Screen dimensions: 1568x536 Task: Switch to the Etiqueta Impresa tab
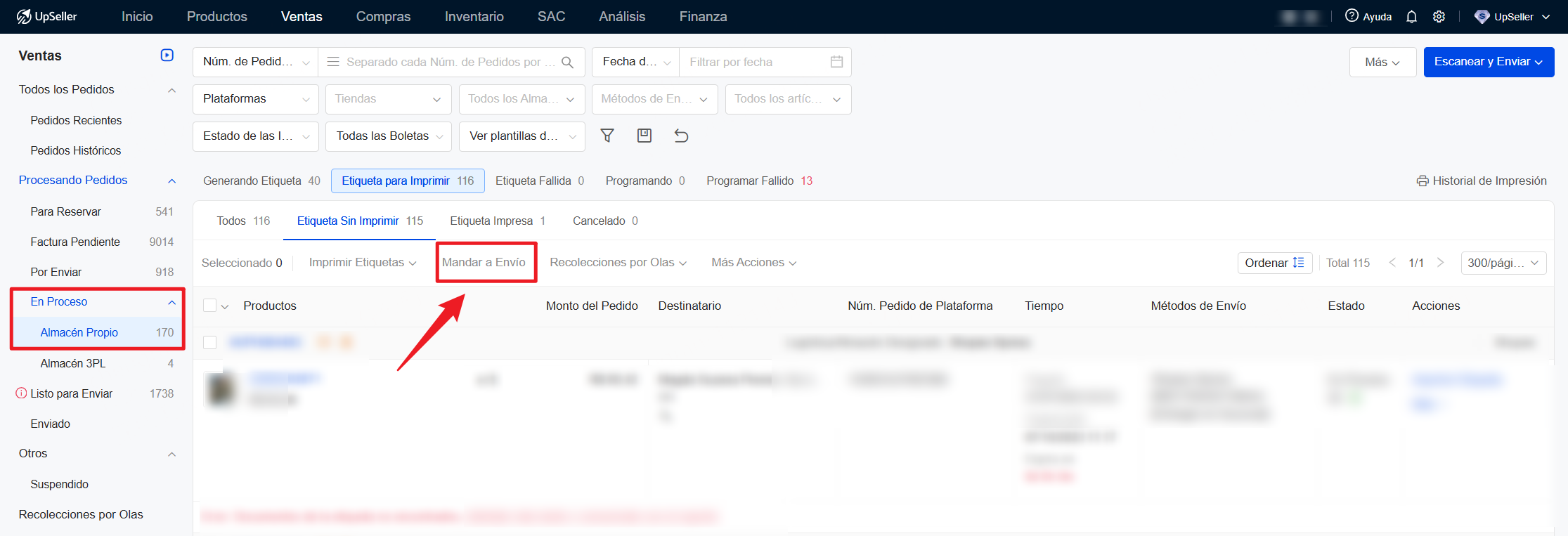[x=497, y=221]
